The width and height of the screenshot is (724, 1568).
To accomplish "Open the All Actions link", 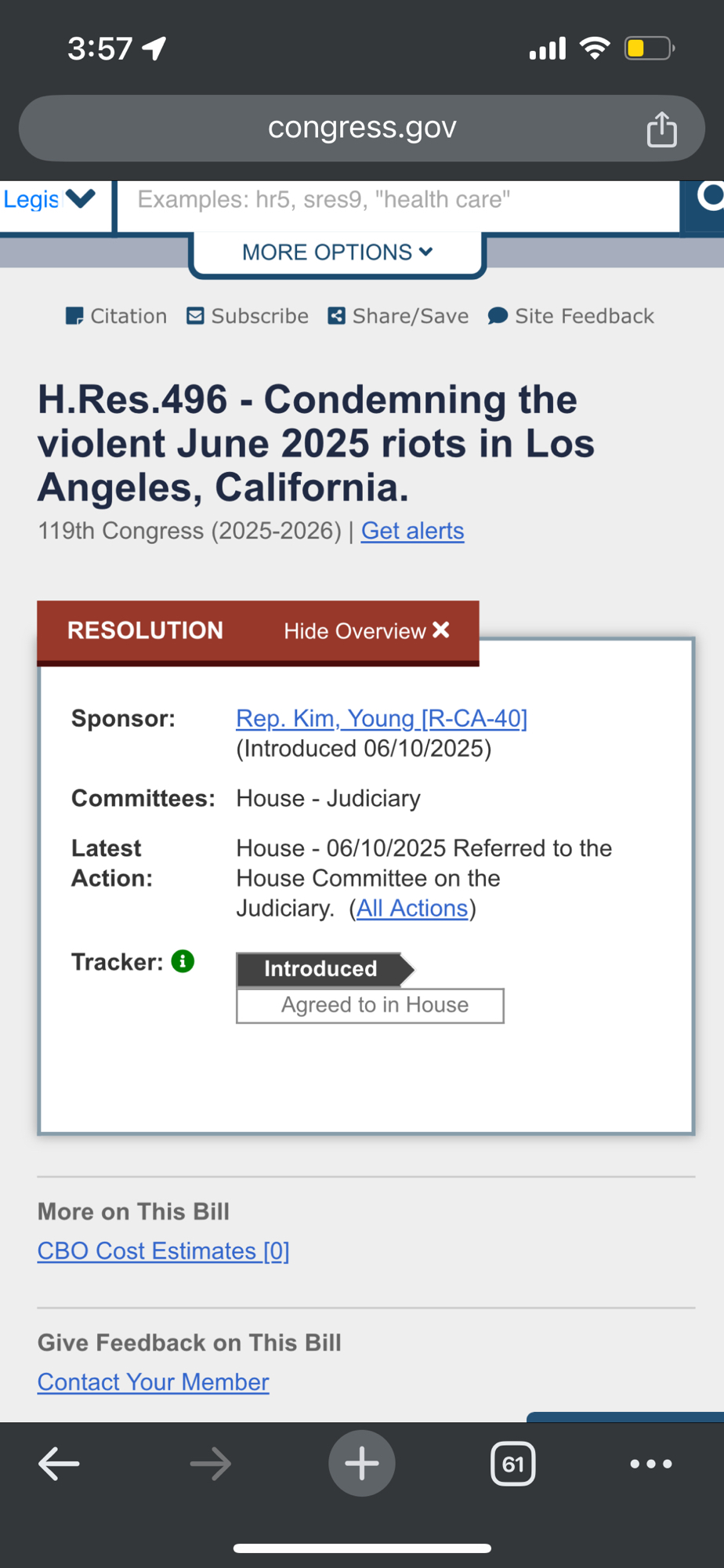I will (412, 908).
